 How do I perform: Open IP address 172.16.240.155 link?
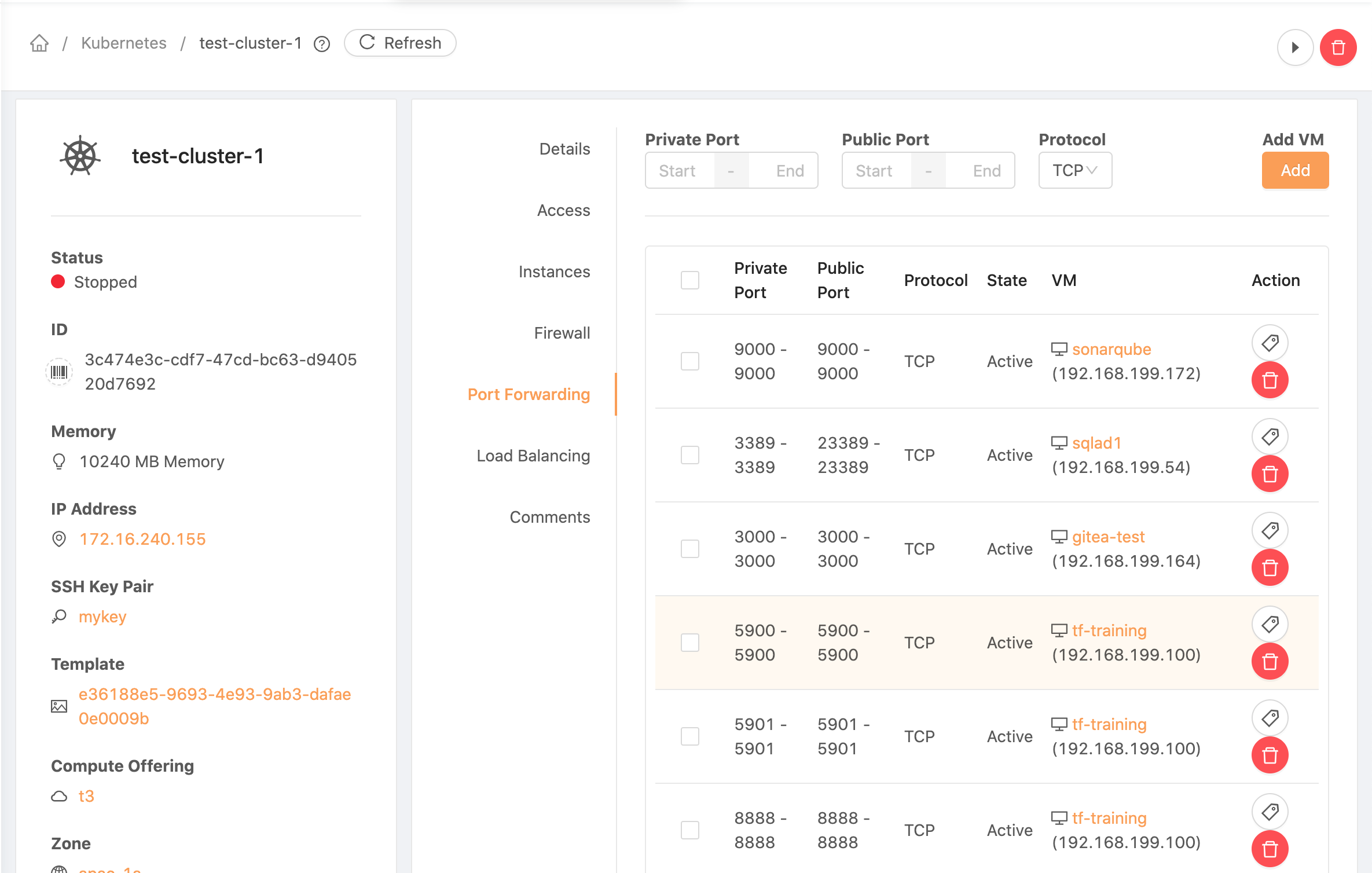tap(142, 539)
